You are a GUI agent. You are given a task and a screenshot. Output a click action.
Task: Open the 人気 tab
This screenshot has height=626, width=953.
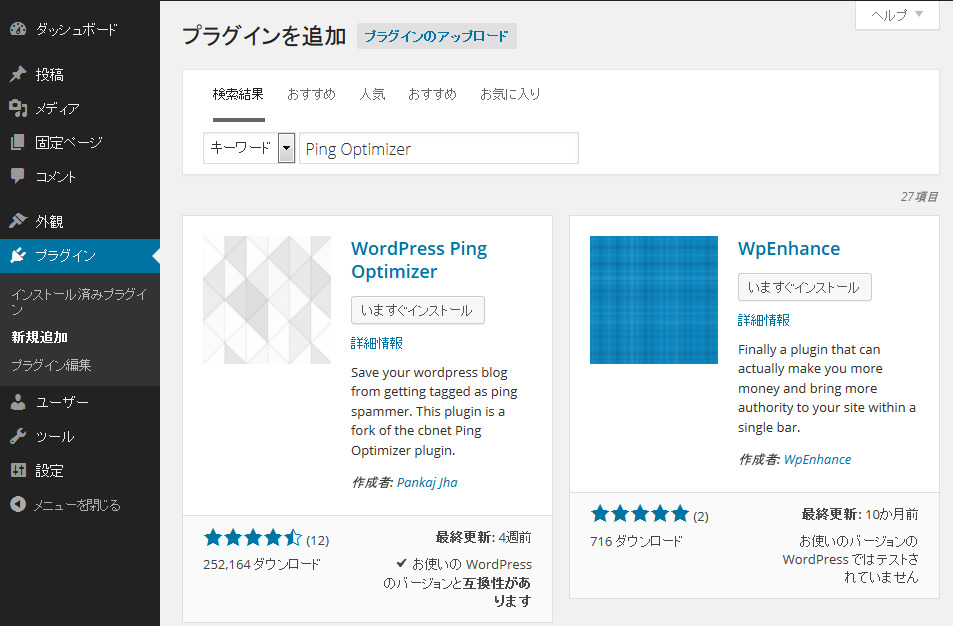(x=372, y=94)
